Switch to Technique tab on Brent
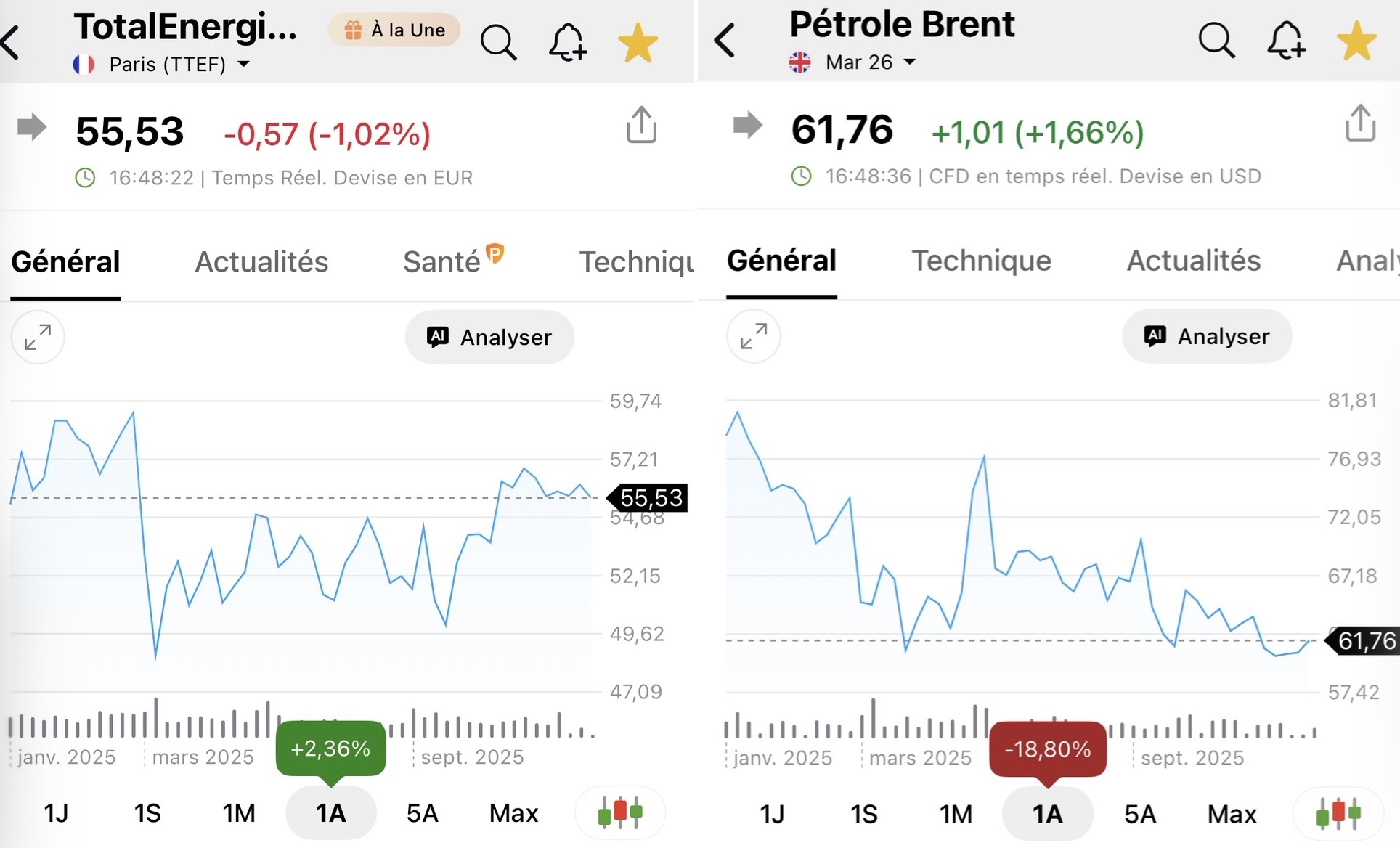 tap(981, 261)
